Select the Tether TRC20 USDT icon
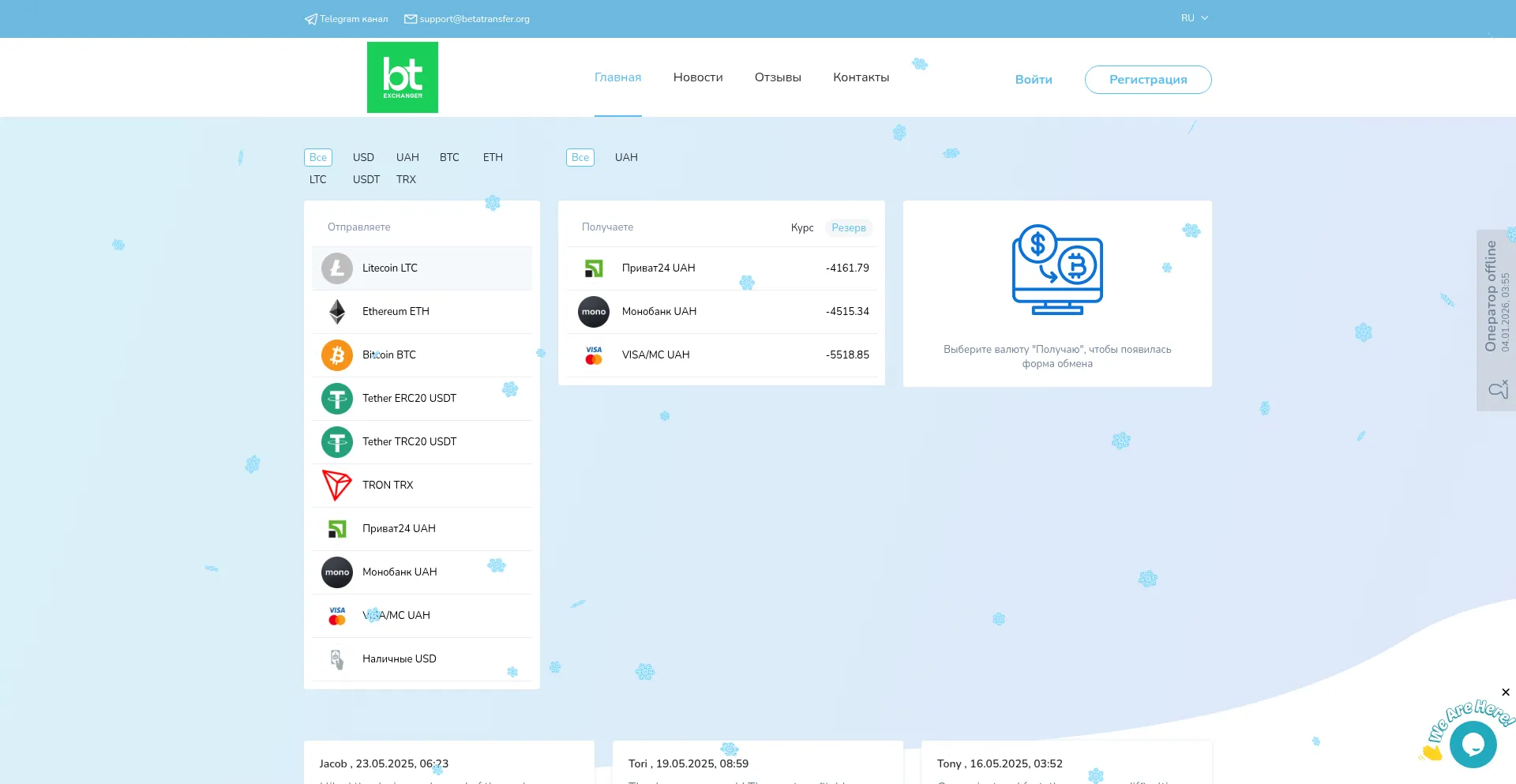The width and height of the screenshot is (1516, 784). (337, 442)
